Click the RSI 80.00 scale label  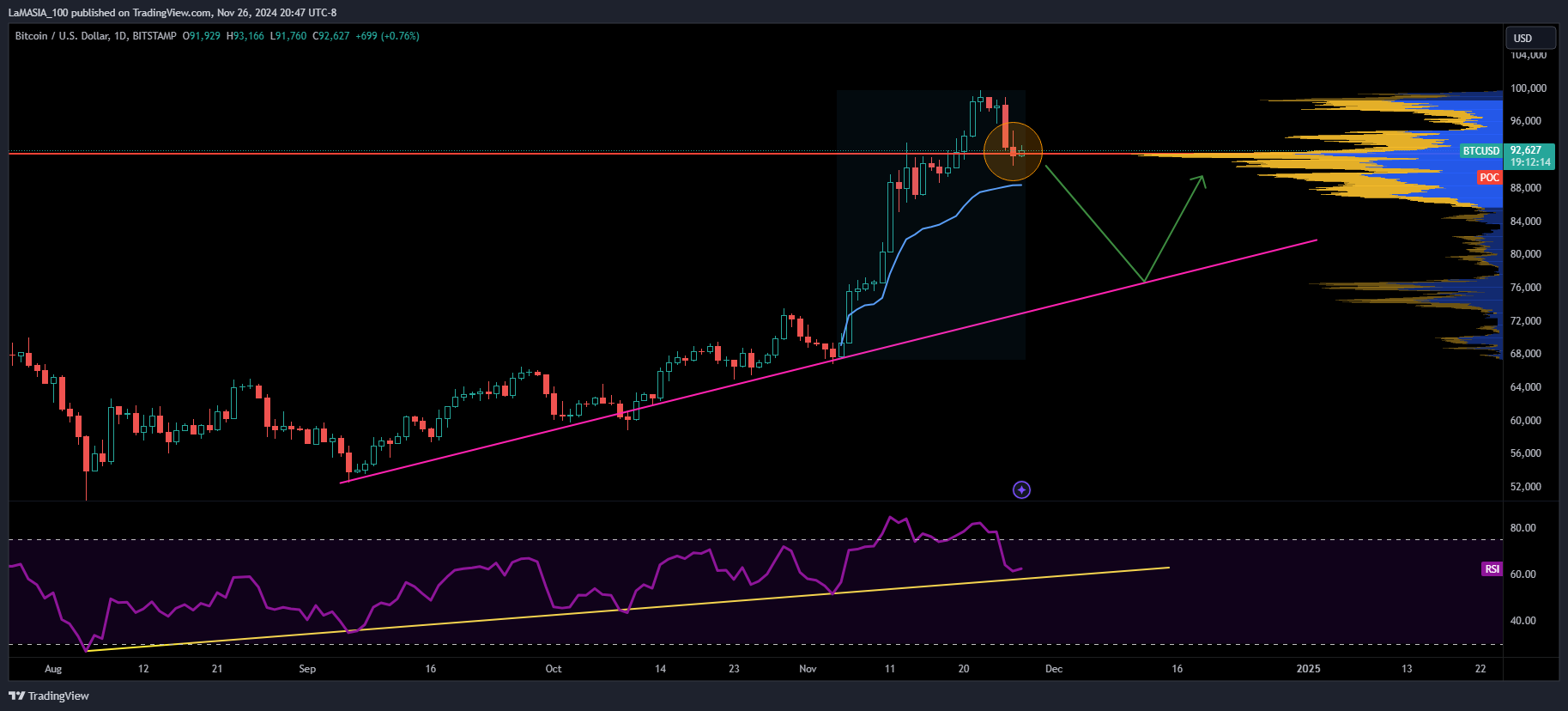(1523, 528)
